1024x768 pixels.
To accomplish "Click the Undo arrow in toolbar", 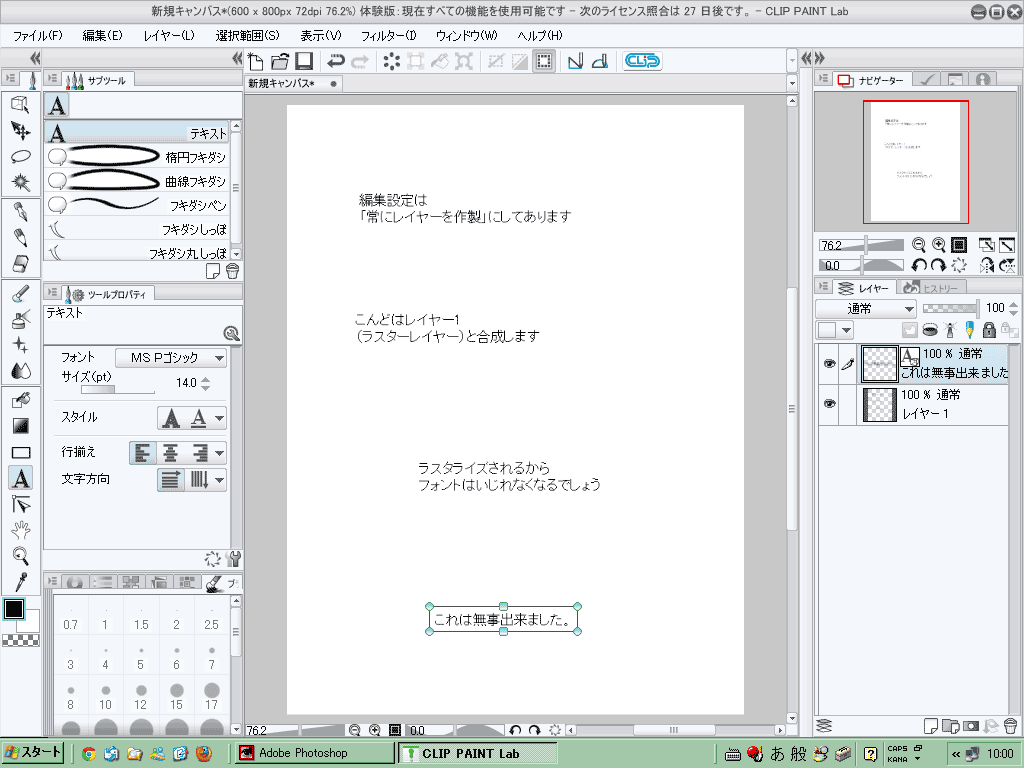I will click(x=336, y=61).
